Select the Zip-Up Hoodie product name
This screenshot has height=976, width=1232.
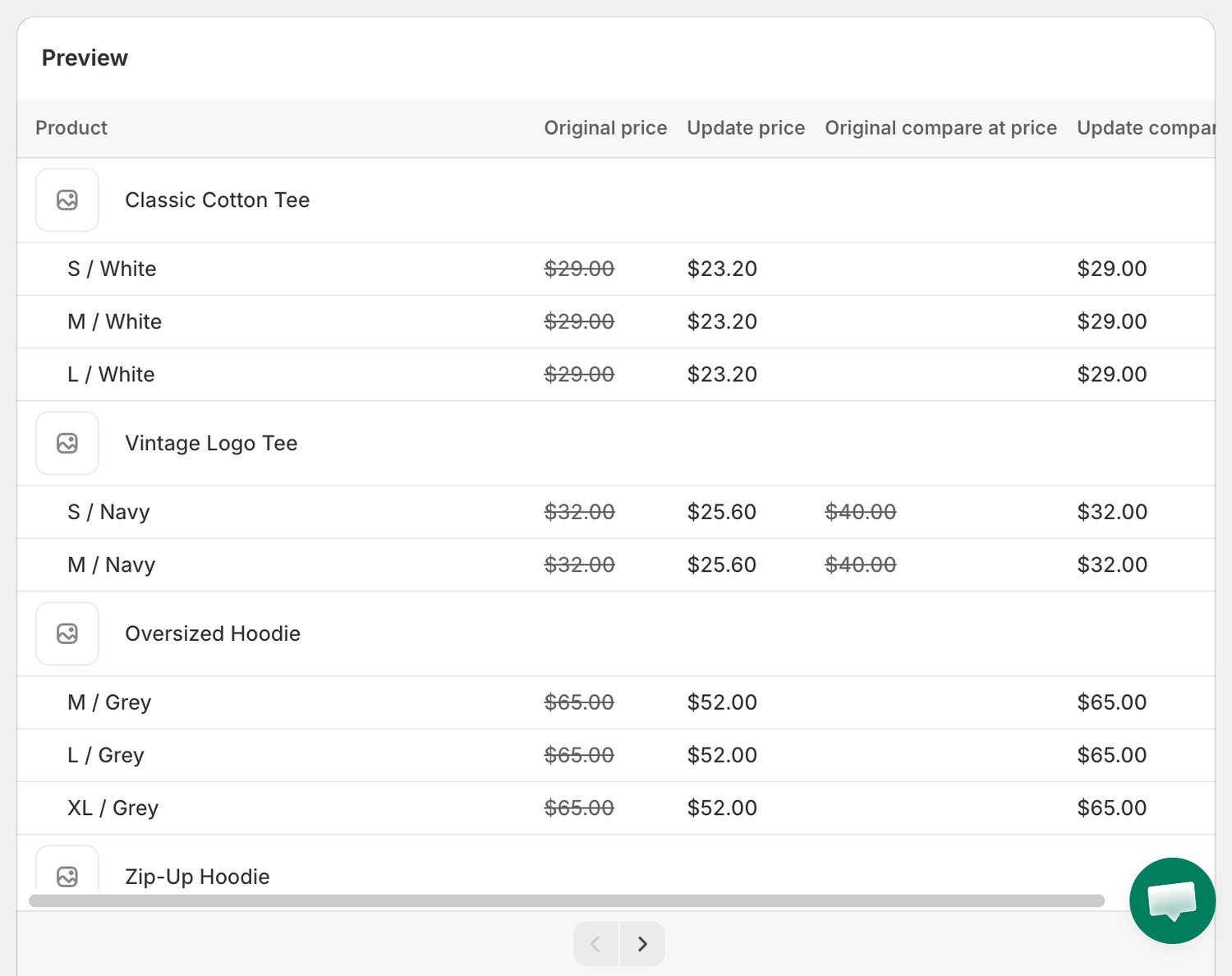click(x=197, y=877)
